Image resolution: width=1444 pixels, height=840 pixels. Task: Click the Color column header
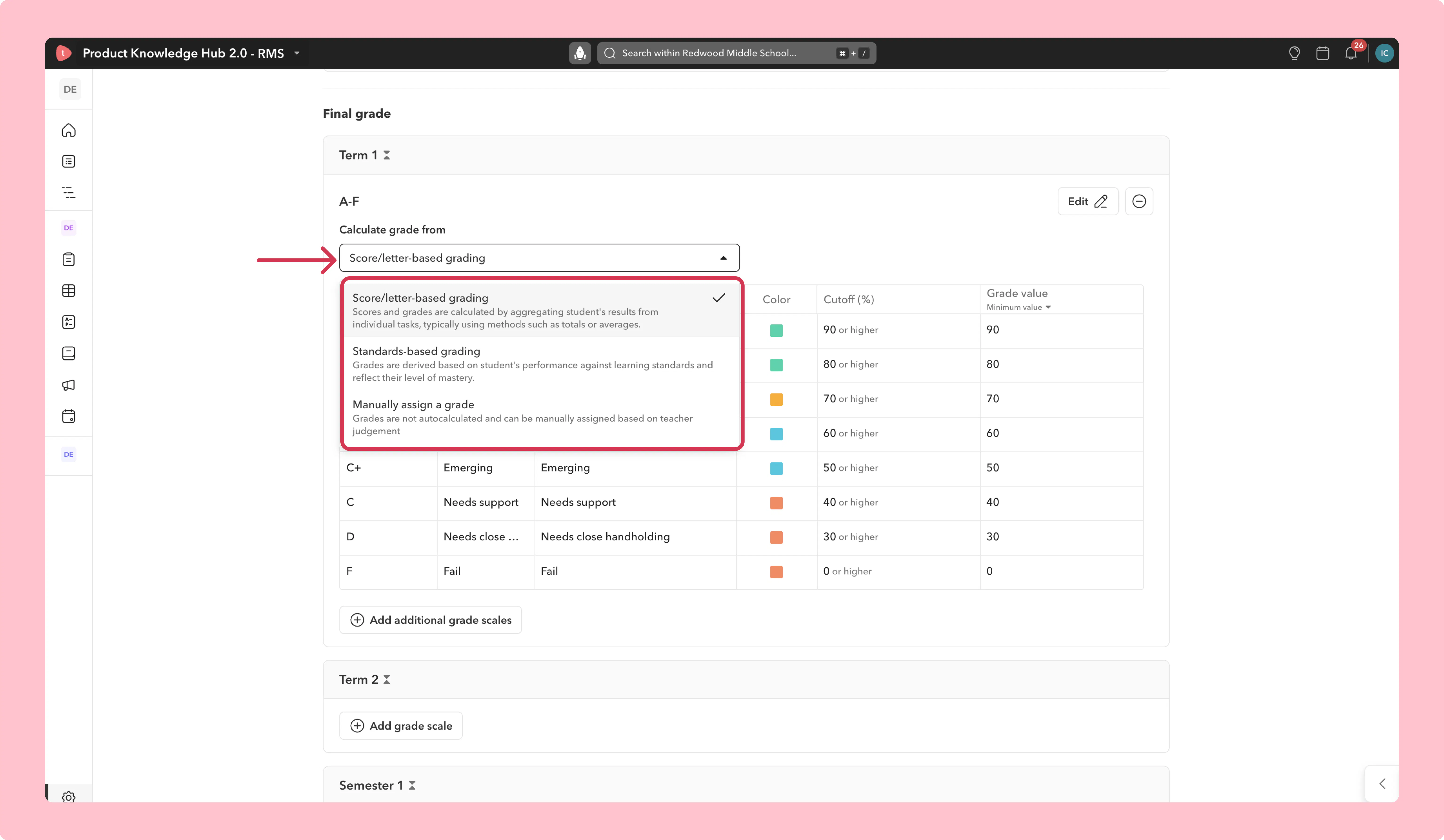click(777, 299)
